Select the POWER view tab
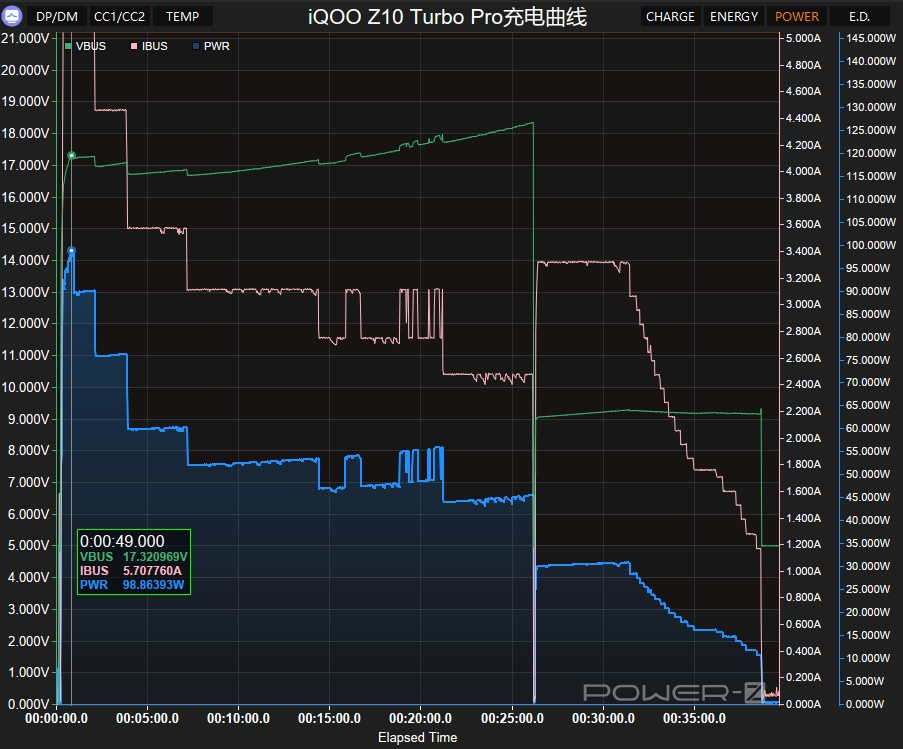Image resolution: width=903 pixels, height=749 pixels. (x=797, y=16)
